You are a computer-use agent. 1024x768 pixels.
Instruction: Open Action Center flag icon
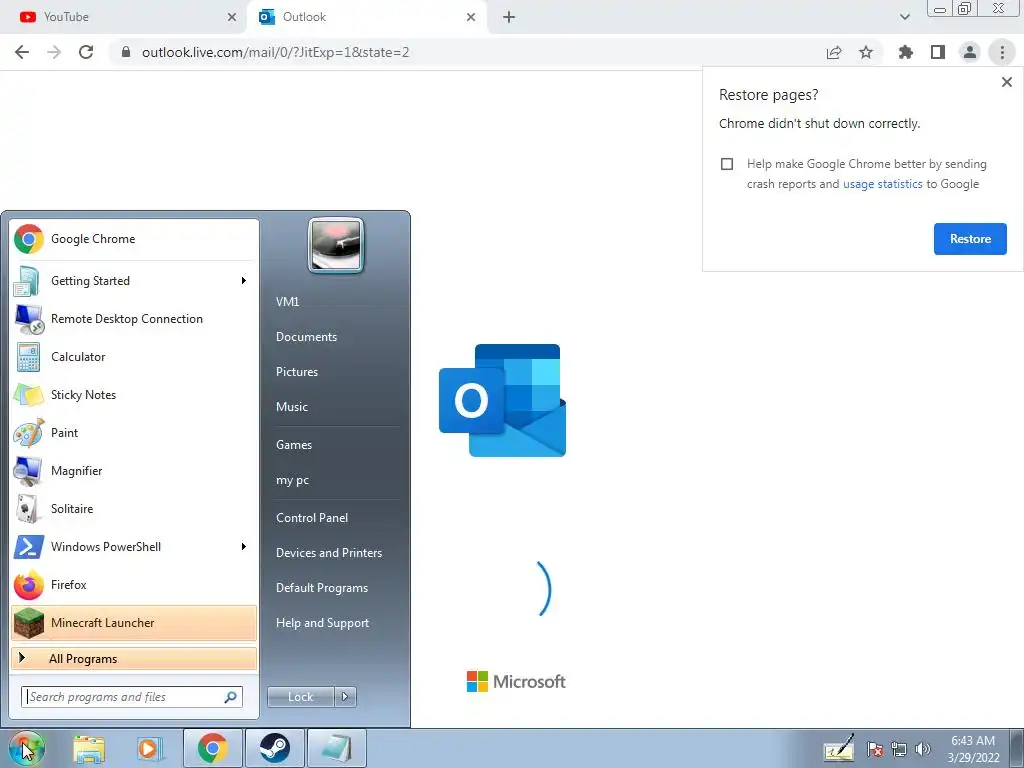click(875, 750)
